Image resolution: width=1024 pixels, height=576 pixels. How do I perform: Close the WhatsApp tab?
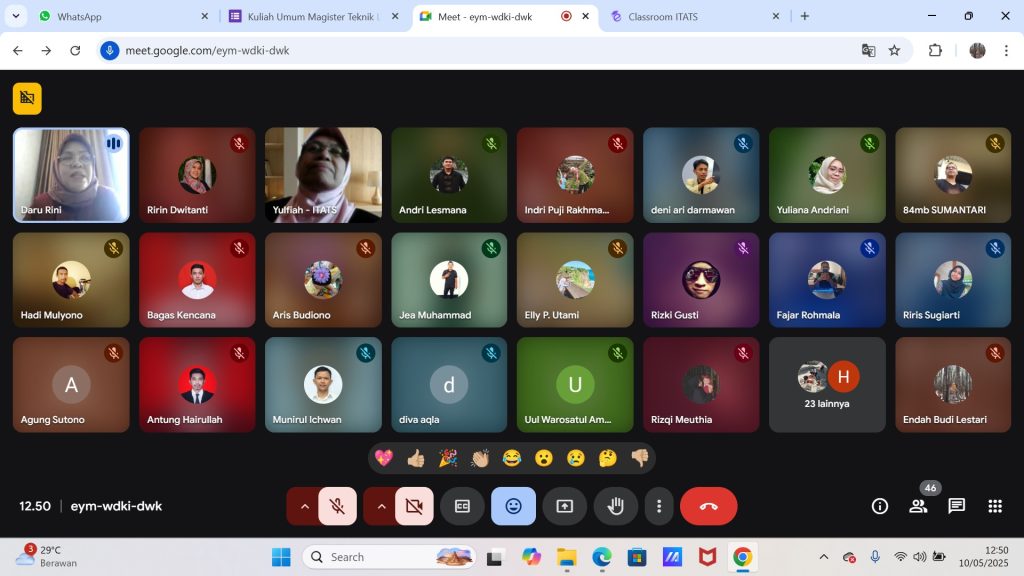coord(204,16)
